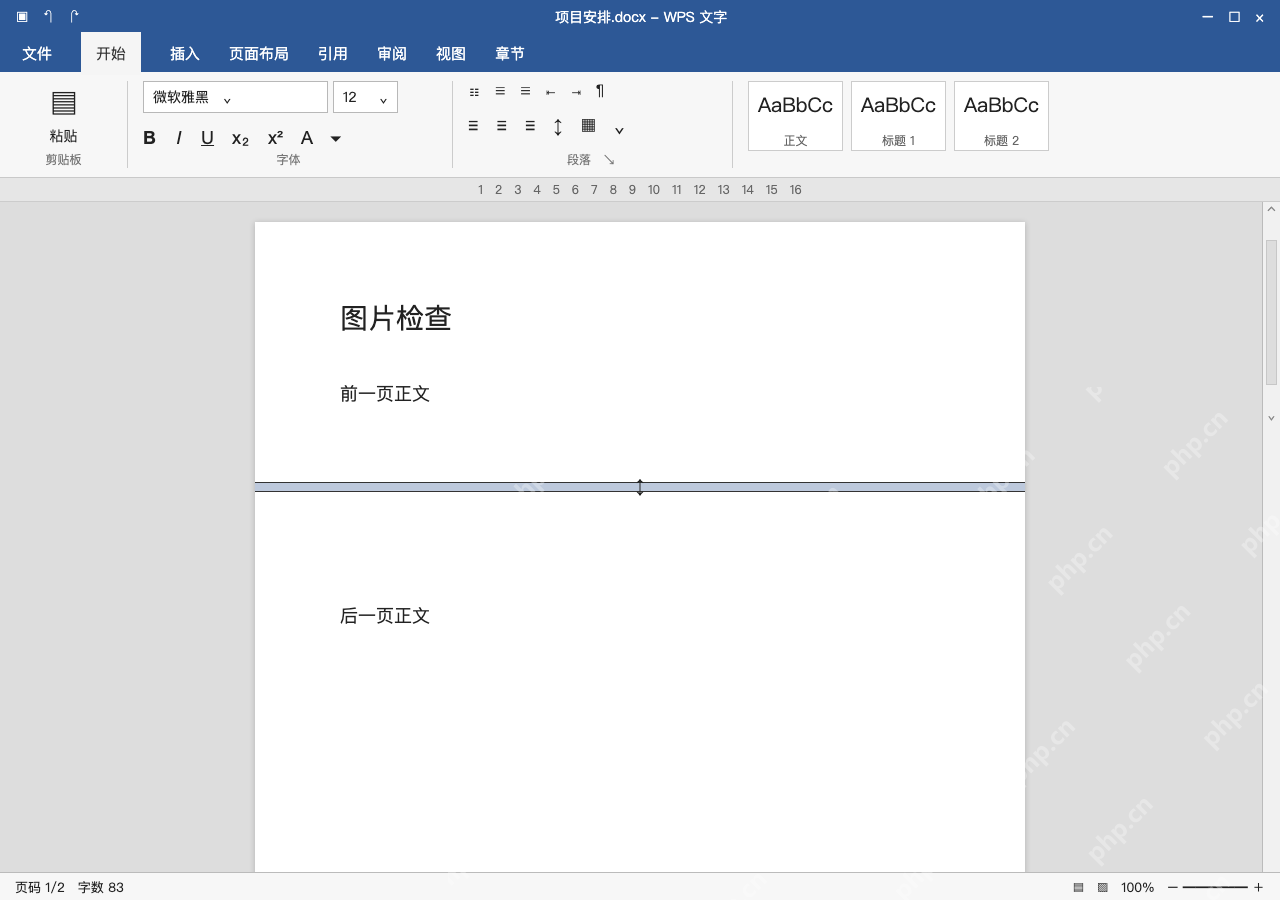Screen dimensions: 1280x900
Task: Toggle subscript formatting
Action: 240,139
